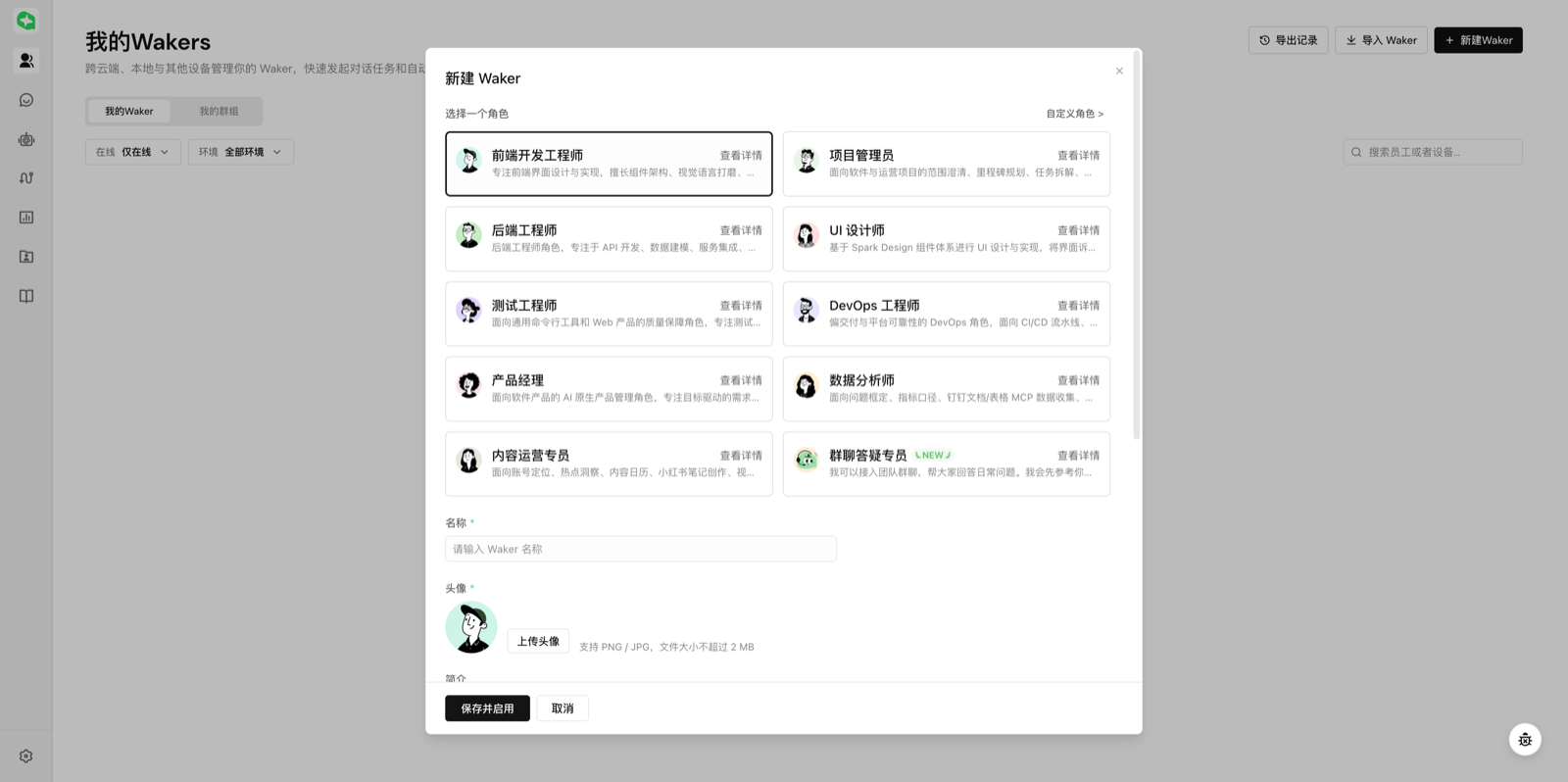Viewport: 1568px width, 782px height.
Task: Select the 测试工程师 role card
Action: click(x=609, y=314)
